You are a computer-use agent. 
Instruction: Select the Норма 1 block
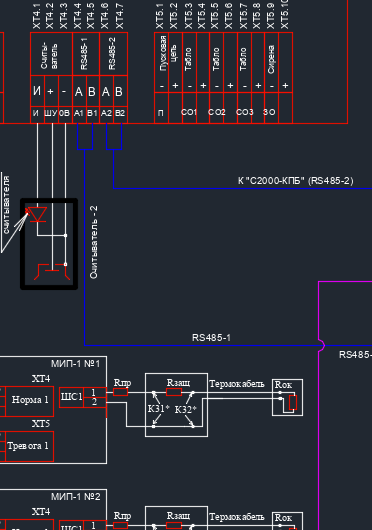(30, 401)
